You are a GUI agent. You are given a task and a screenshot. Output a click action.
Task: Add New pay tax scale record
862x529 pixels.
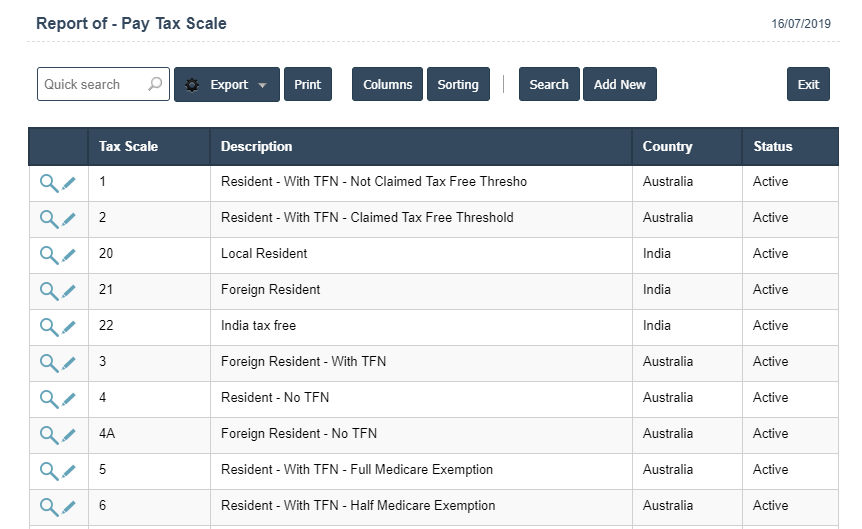619,85
